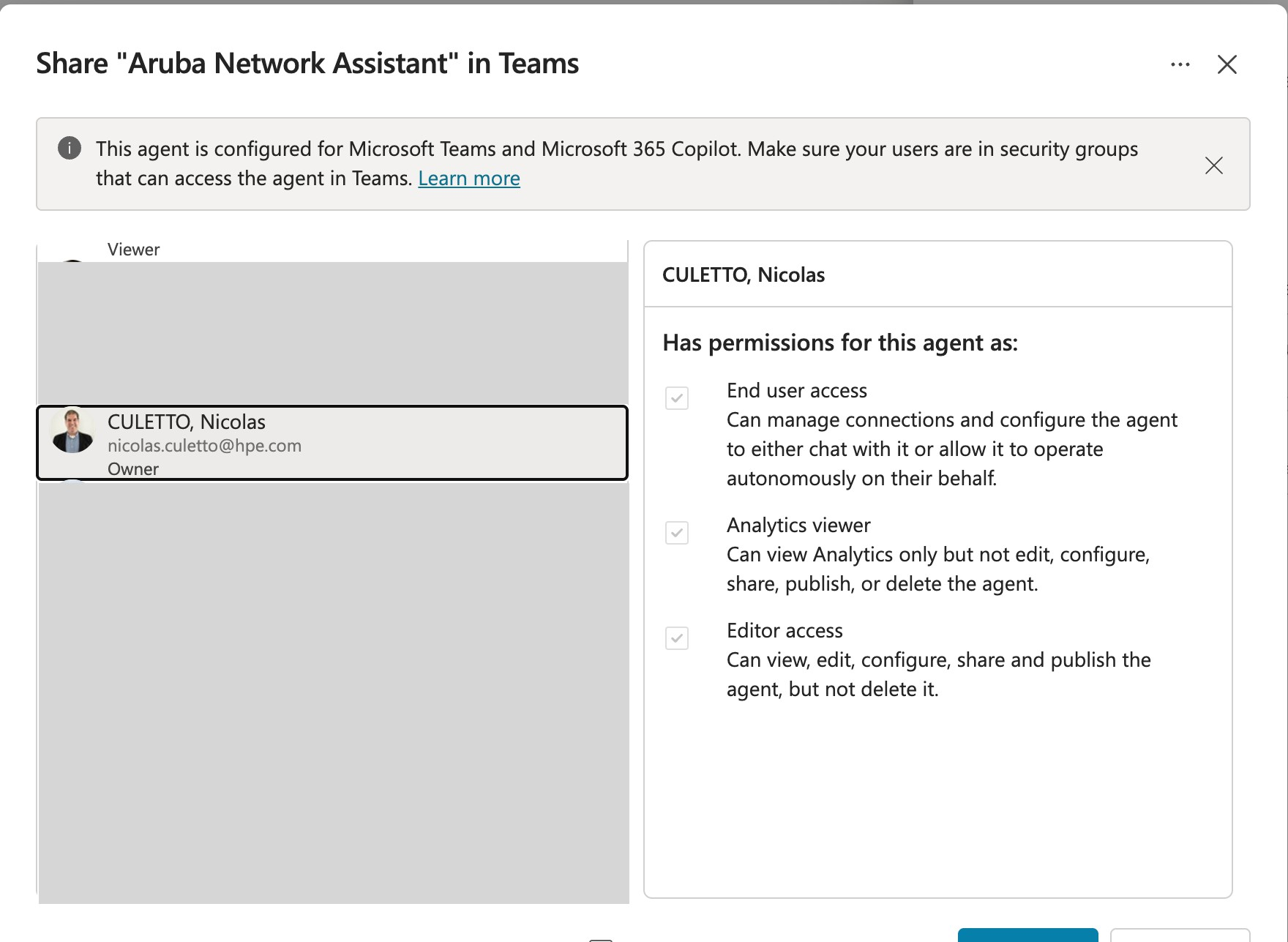
Task: Close the Share in Teams dialog
Action: coord(1227,64)
